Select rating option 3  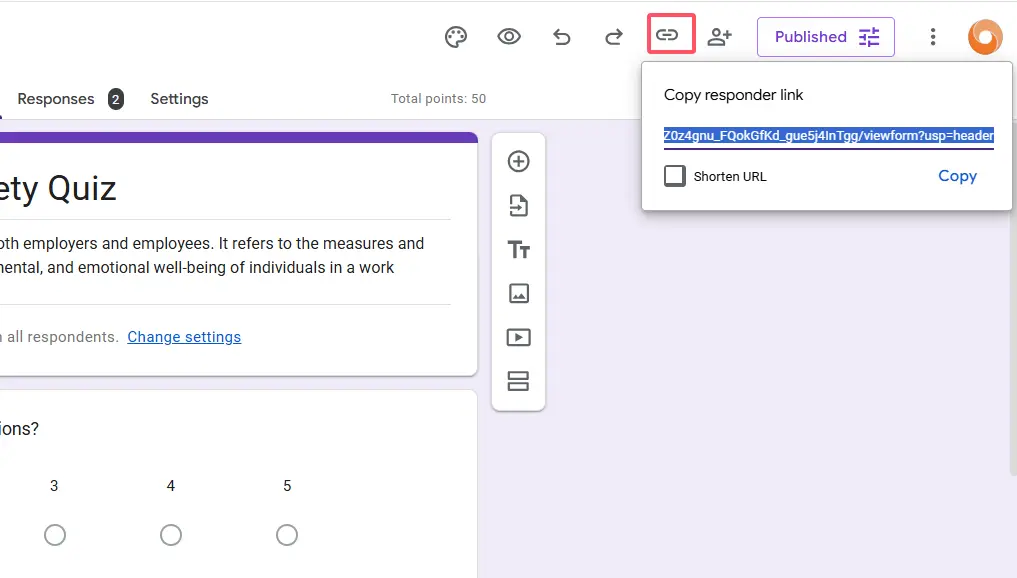pos(55,535)
